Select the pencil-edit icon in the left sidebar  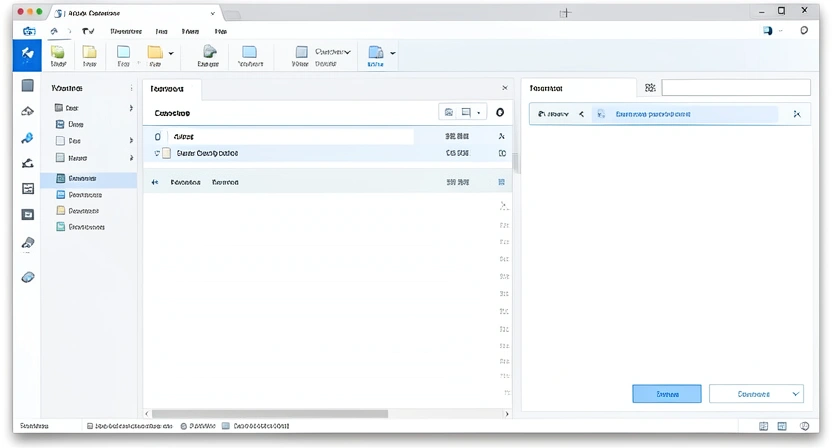pos(28,163)
